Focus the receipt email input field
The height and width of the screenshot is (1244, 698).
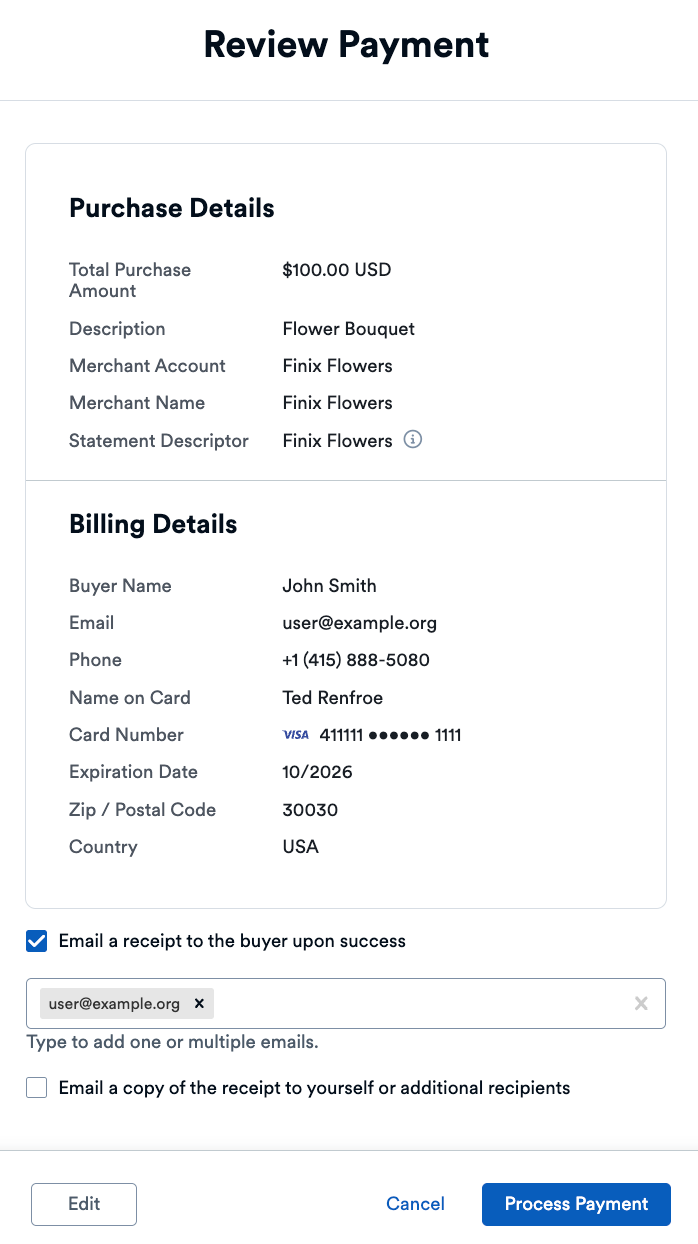tap(420, 1003)
